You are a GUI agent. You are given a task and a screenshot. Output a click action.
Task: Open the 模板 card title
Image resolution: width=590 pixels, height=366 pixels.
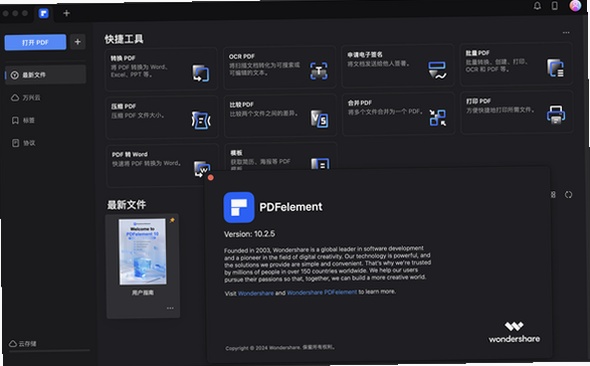click(x=236, y=153)
